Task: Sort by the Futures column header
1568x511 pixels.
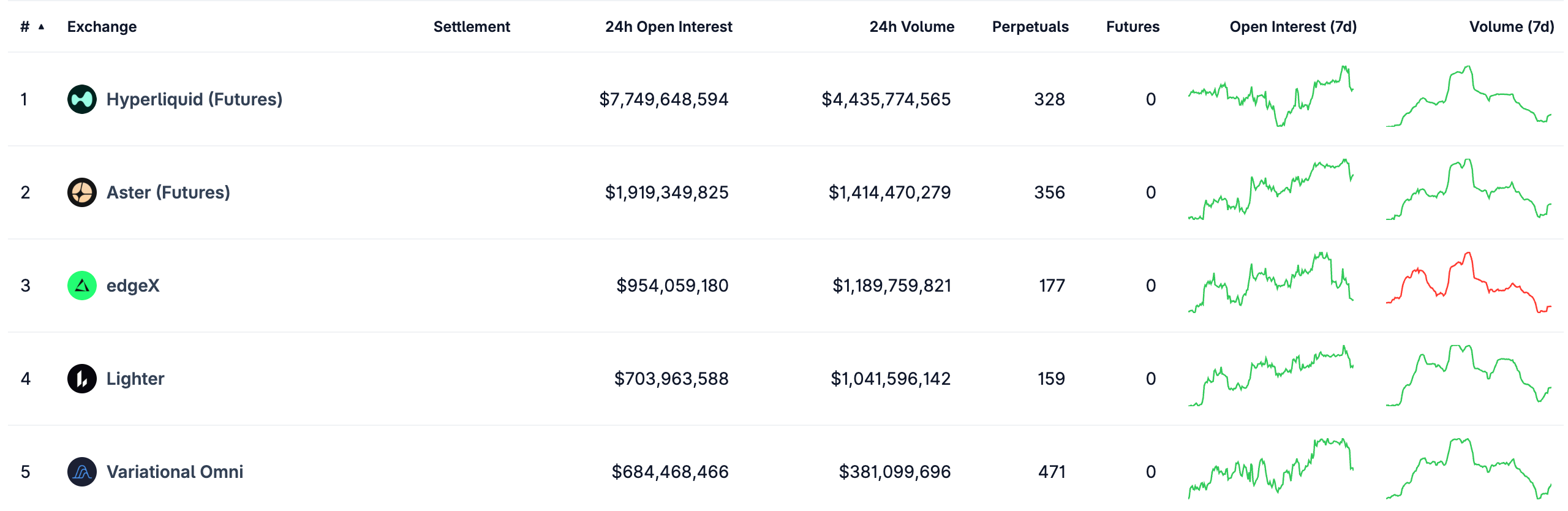Action: (1133, 27)
